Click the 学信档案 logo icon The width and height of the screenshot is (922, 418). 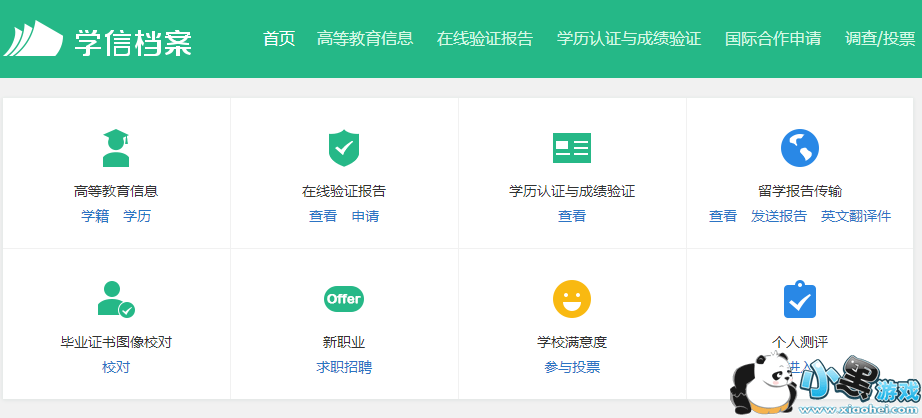pos(33,39)
